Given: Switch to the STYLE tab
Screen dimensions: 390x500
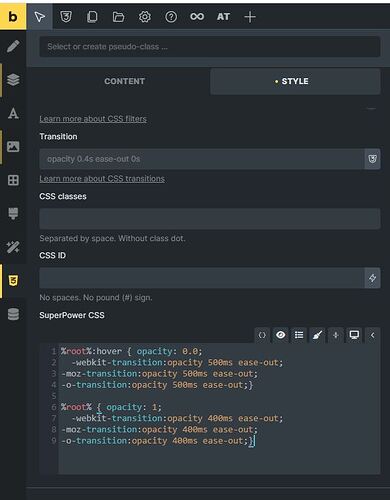Looking at the screenshot, I should point(295,81).
